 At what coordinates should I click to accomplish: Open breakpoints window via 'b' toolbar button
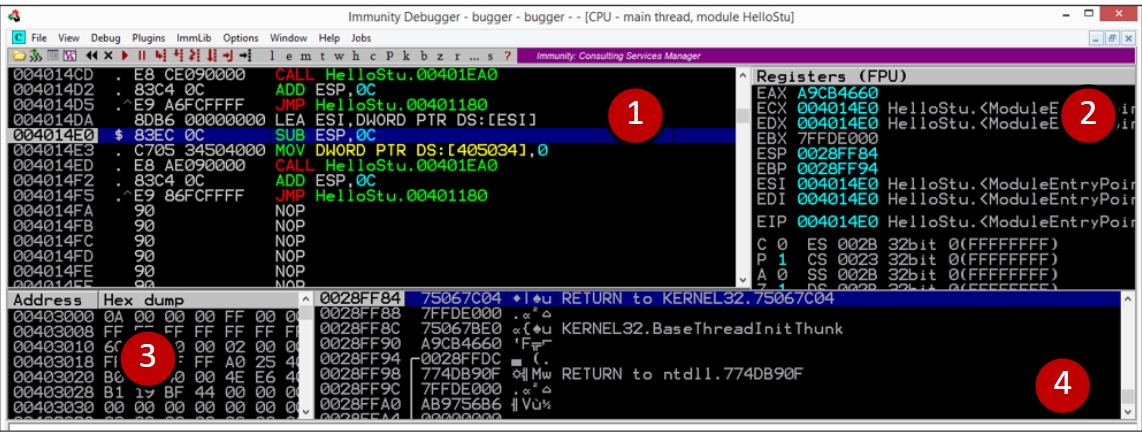tap(423, 56)
